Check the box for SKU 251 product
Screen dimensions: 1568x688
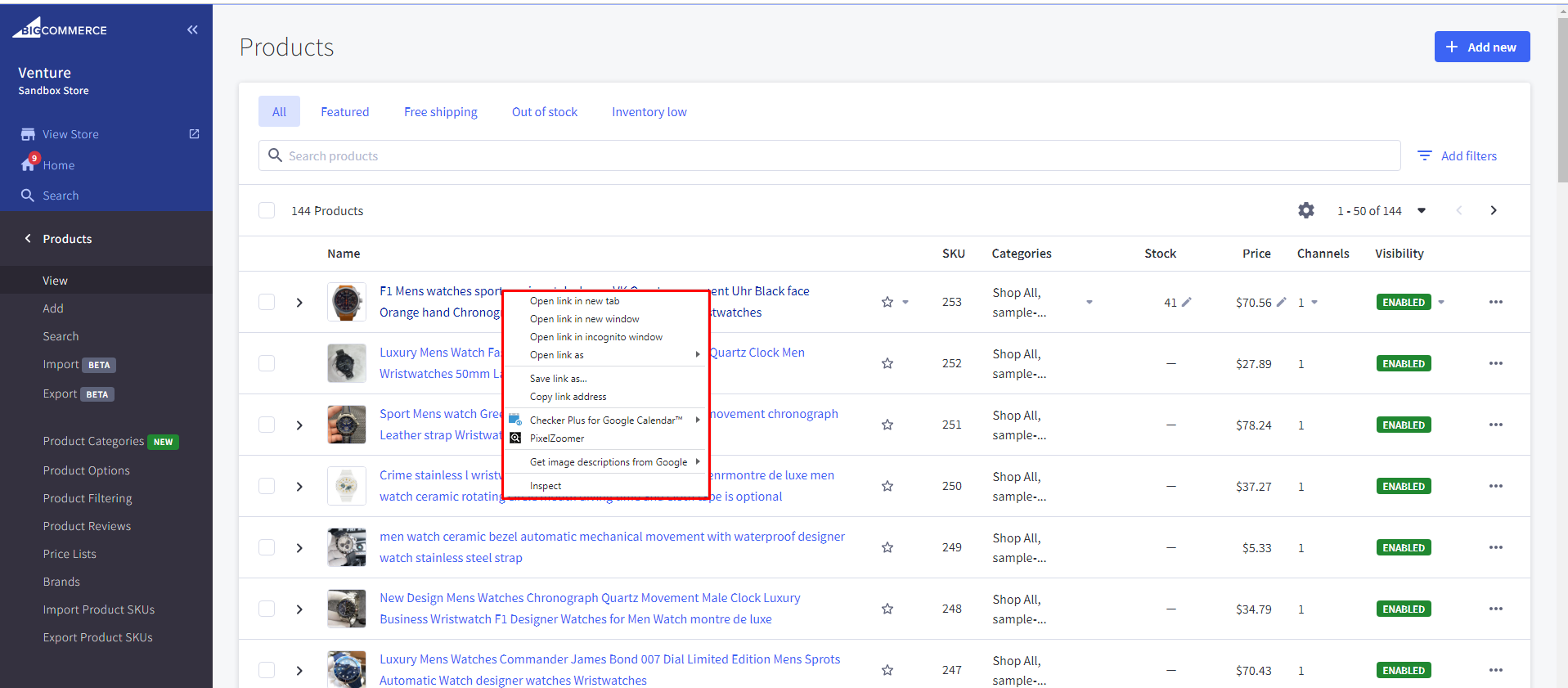click(267, 425)
